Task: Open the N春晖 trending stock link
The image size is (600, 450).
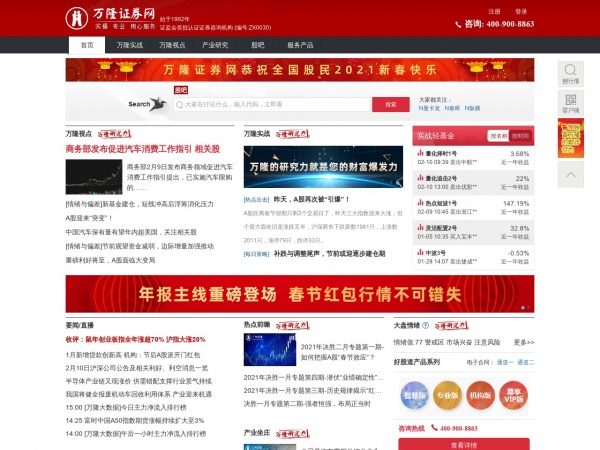Action: click(452, 108)
